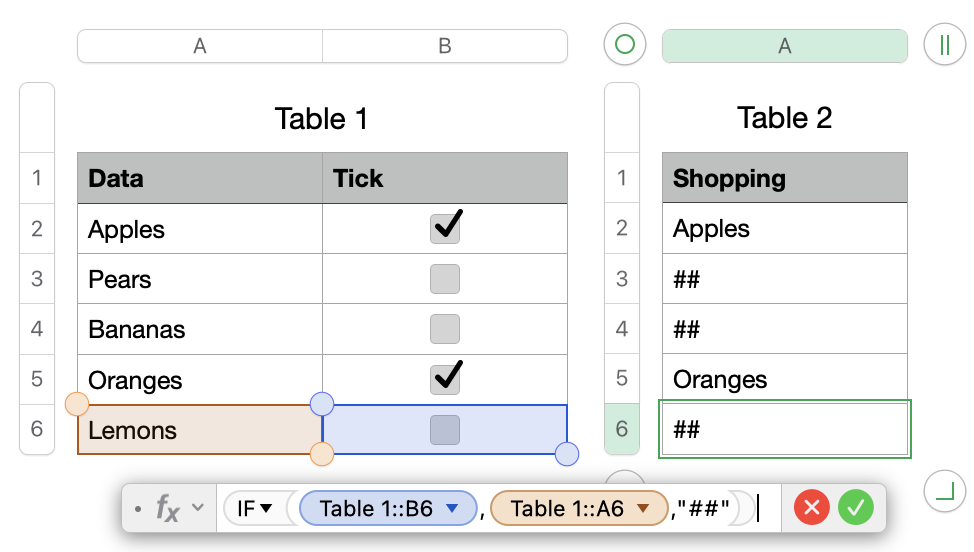The image size is (974, 552).
Task: Click Table 2's bottom-right resize corner handle
Action: click(945, 489)
